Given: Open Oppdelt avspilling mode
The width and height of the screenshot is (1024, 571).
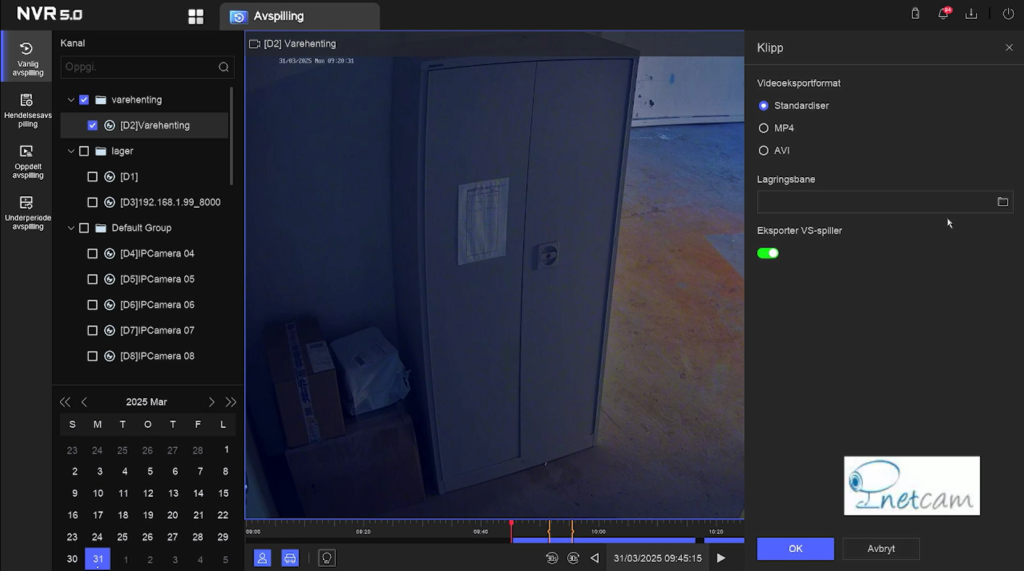Looking at the screenshot, I should [x=27, y=160].
